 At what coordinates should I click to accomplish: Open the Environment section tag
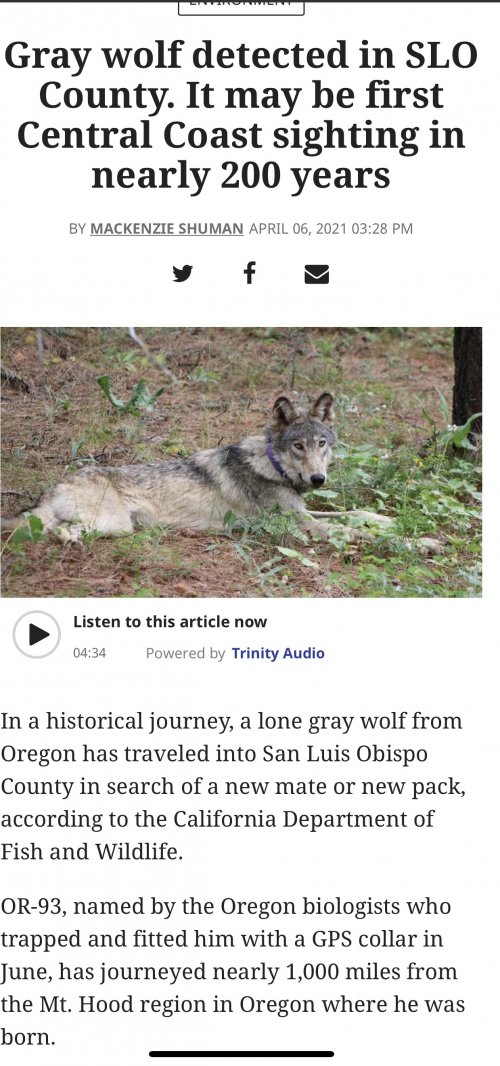(241, 5)
